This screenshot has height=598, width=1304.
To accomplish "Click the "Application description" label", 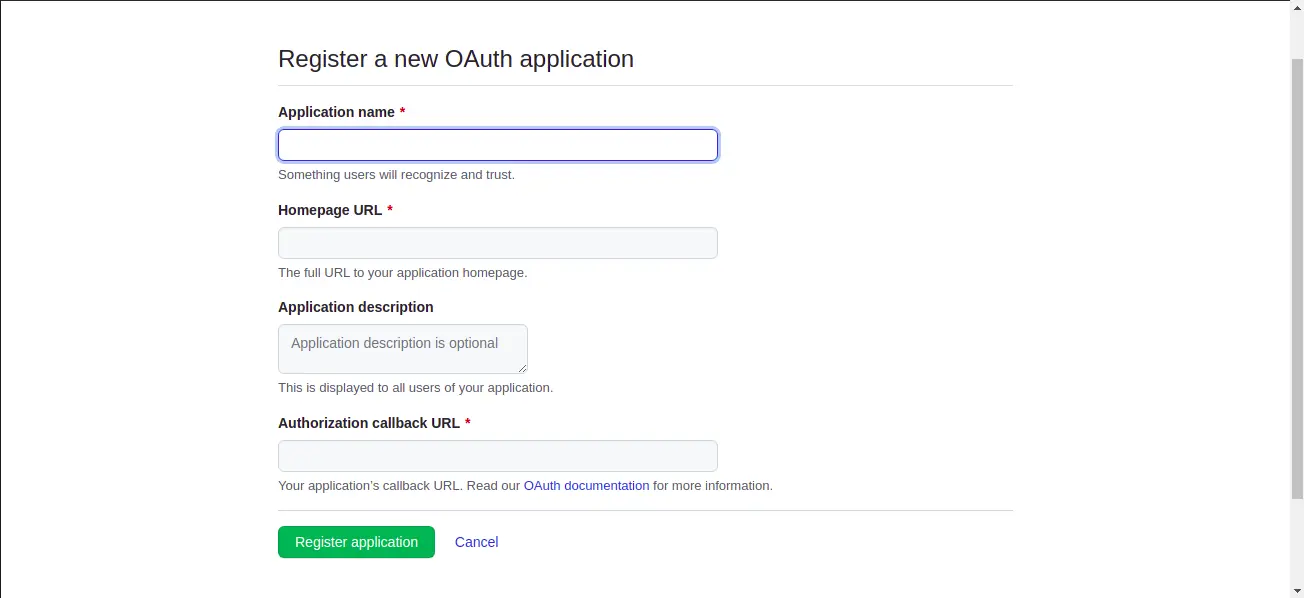I will 356,307.
